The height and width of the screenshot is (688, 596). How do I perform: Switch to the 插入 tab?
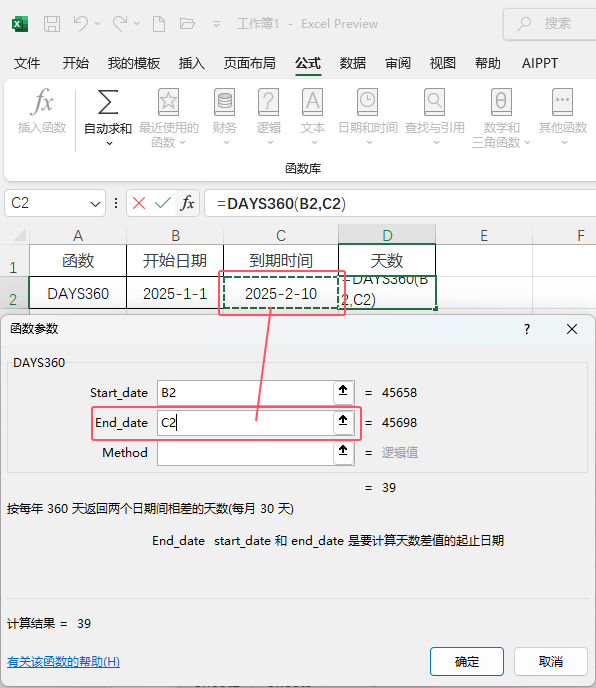tap(192, 63)
